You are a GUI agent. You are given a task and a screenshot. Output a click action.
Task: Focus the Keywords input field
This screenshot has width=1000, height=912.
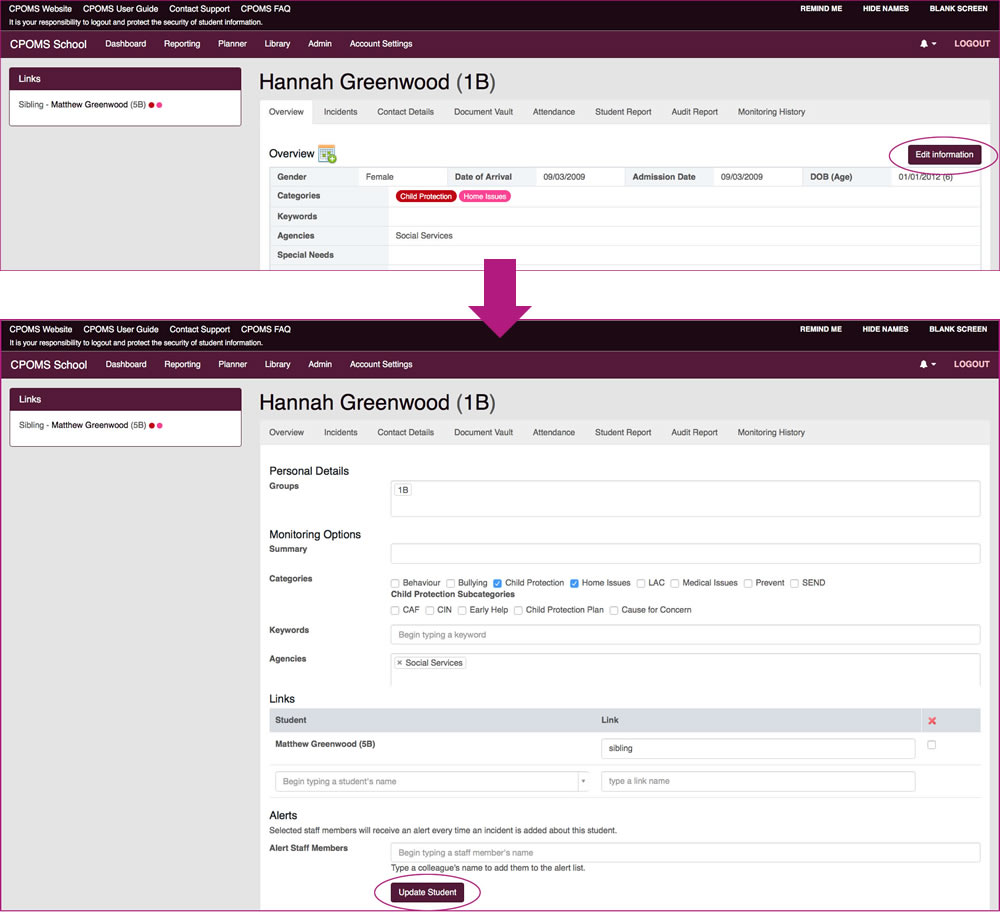click(685, 635)
